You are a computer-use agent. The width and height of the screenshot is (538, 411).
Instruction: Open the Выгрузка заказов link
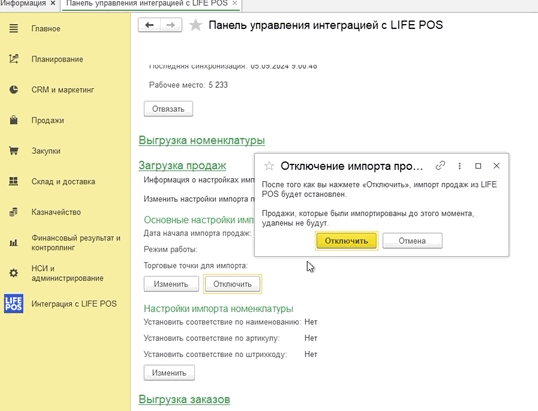click(184, 399)
